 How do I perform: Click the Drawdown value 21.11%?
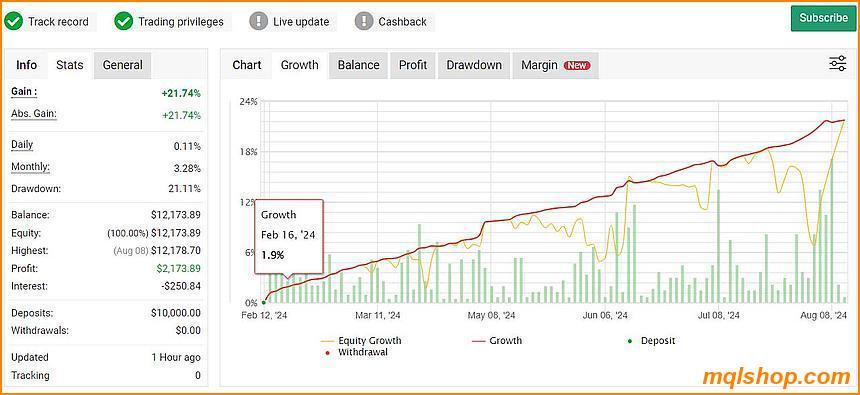(x=184, y=189)
